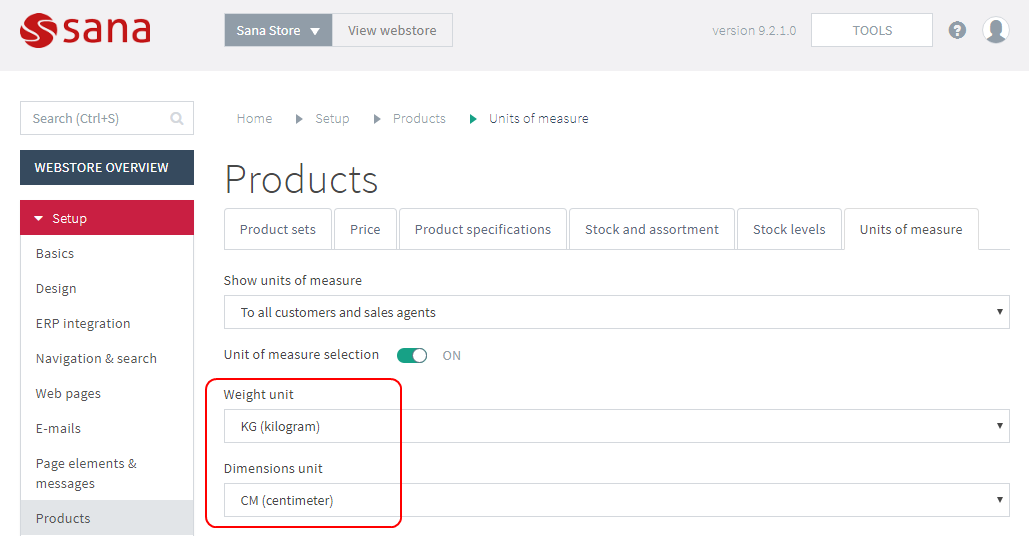This screenshot has width=1029, height=536.
Task: Click the TOOLS button
Action: coord(872,30)
